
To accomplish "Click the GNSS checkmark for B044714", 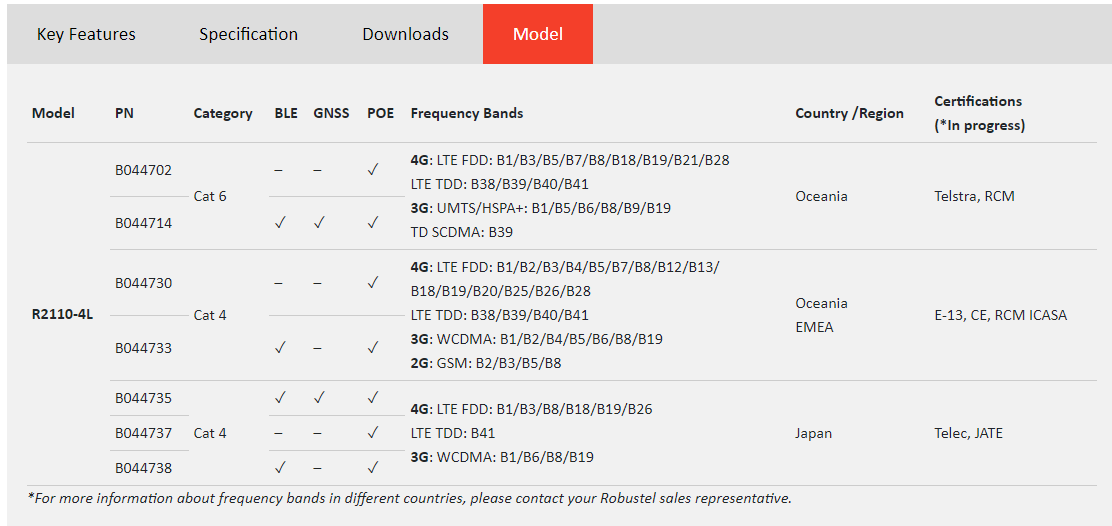I will point(319,223).
